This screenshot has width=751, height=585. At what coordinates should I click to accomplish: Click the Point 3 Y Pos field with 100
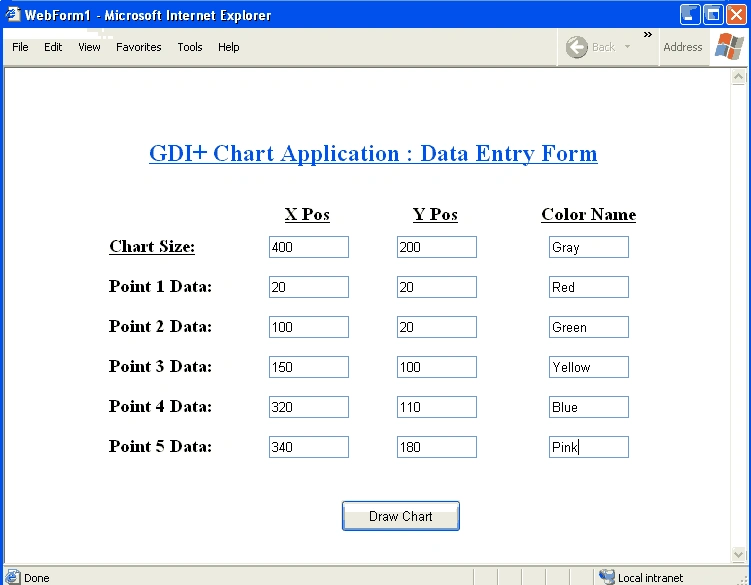click(x=437, y=367)
